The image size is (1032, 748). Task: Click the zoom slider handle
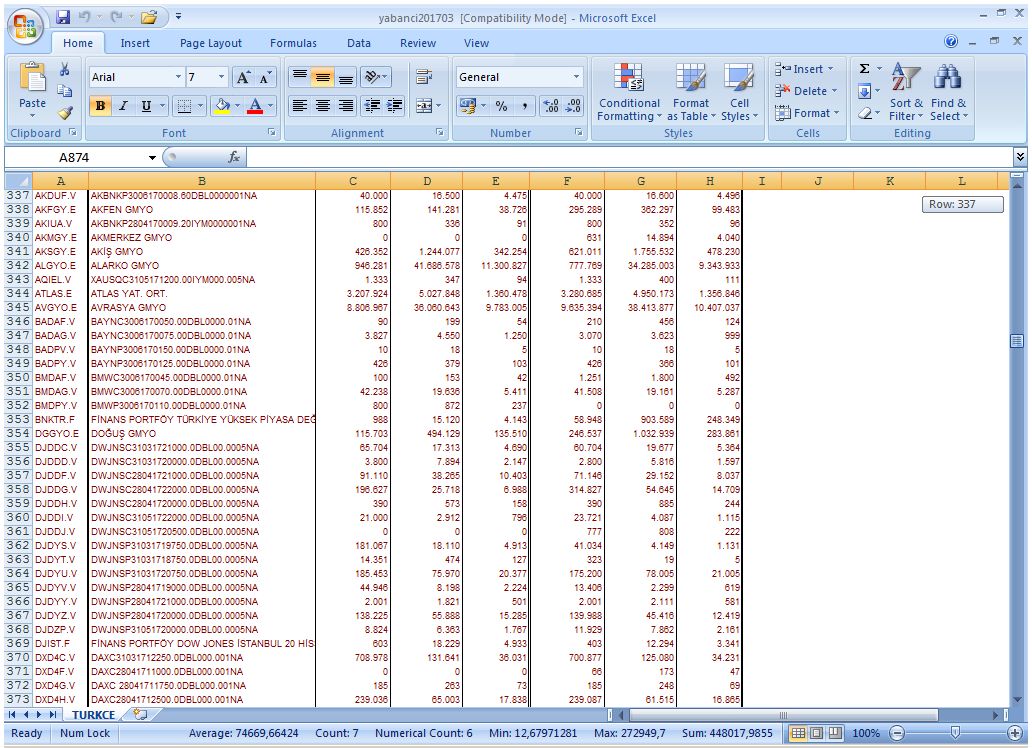click(955, 733)
